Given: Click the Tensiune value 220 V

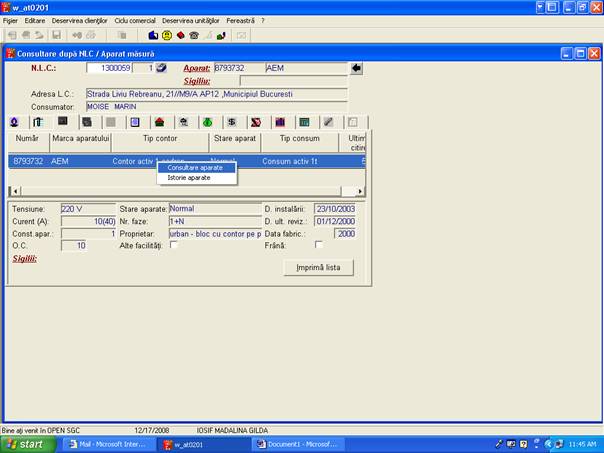Looking at the screenshot, I should 88,209.
